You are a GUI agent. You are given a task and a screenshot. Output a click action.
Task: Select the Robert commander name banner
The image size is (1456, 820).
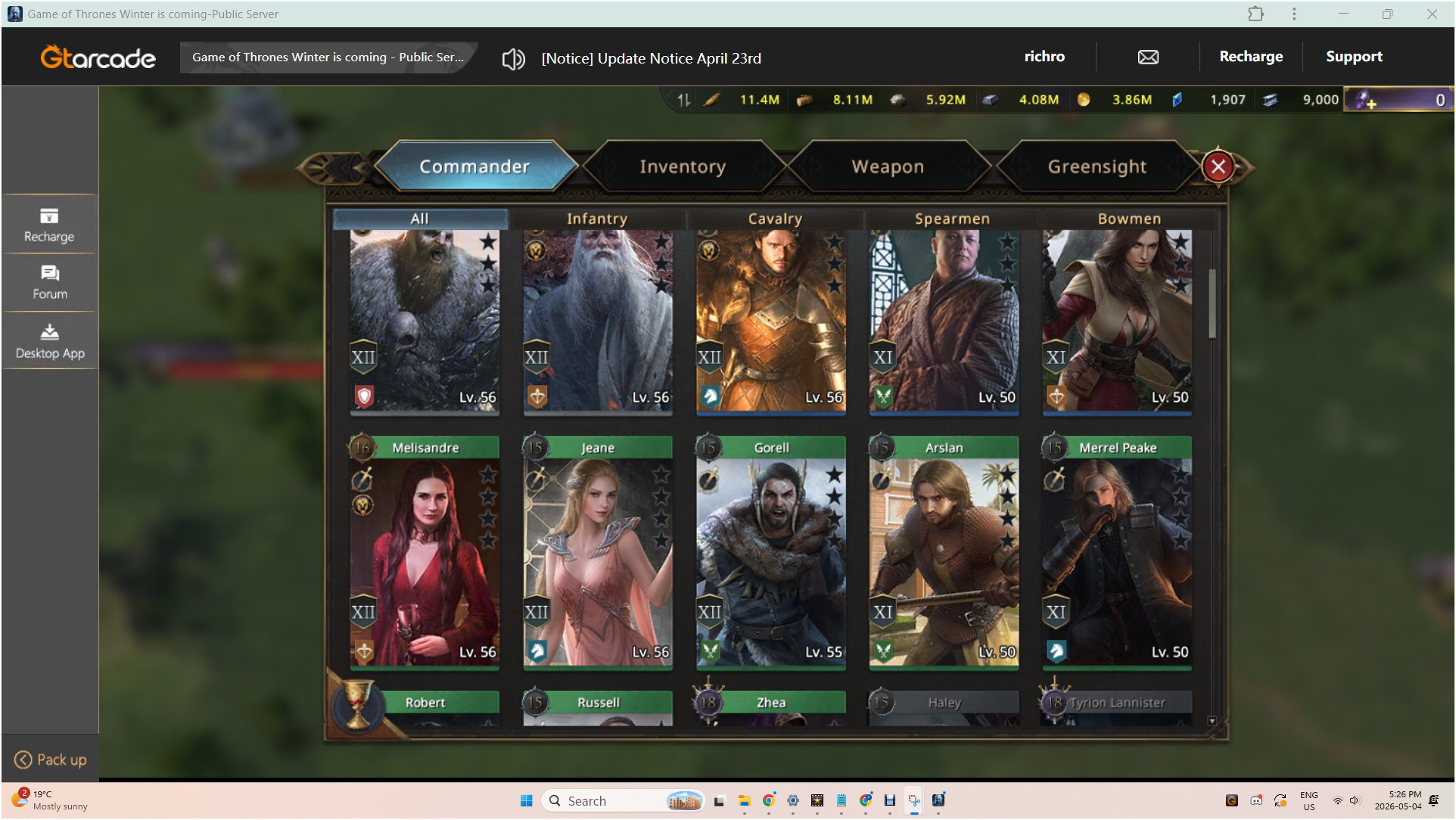(425, 702)
